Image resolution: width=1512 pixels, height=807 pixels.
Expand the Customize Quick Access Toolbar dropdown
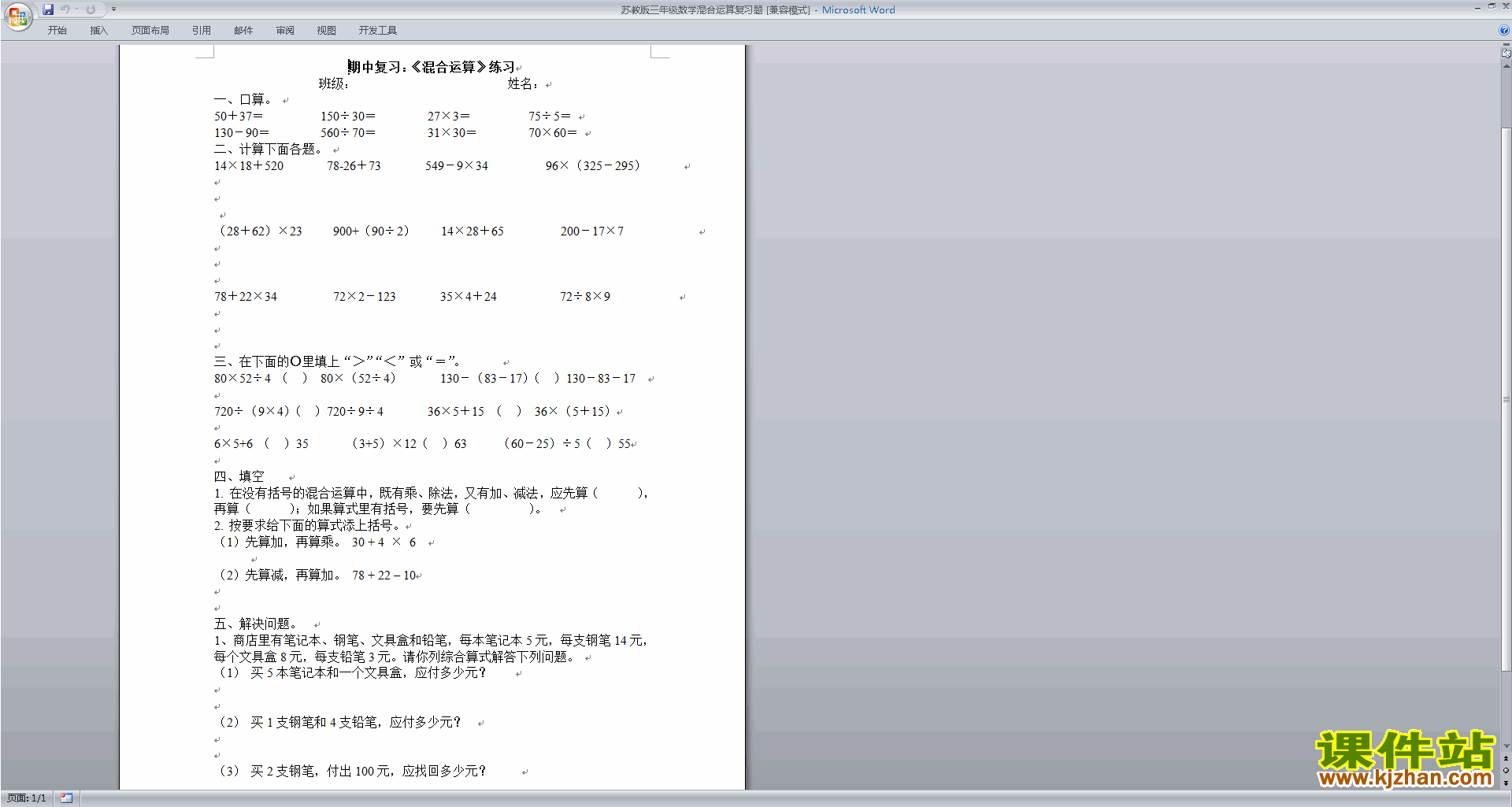113,9
